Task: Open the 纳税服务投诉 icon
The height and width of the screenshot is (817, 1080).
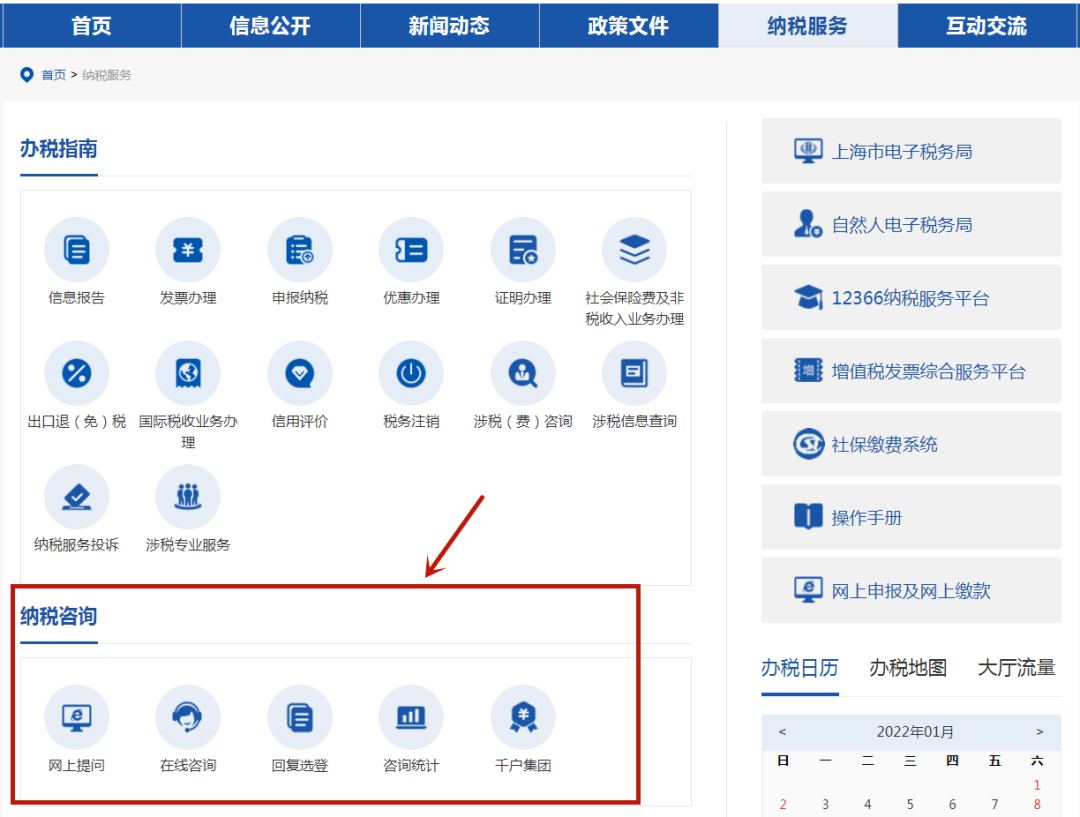Action: pos(76,497)
